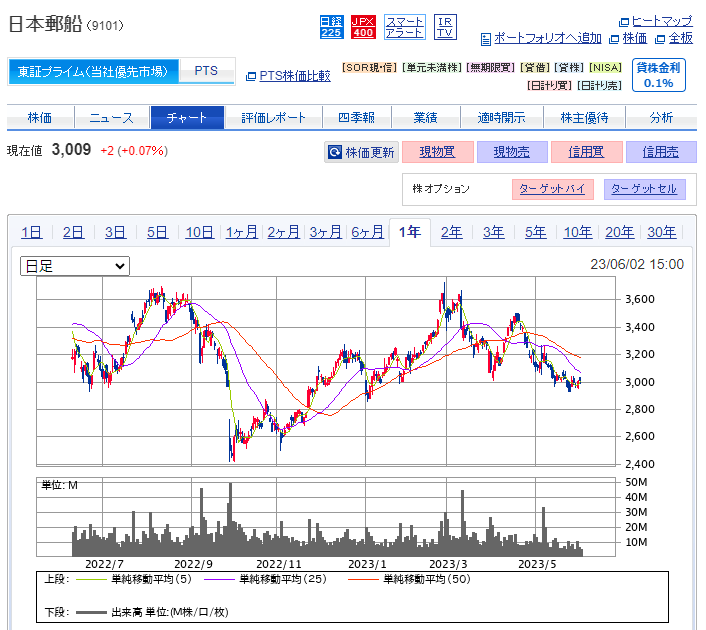Click the 現物買 button
The image size is (706, 630).
pyautogui.click(x=438, y=152)
